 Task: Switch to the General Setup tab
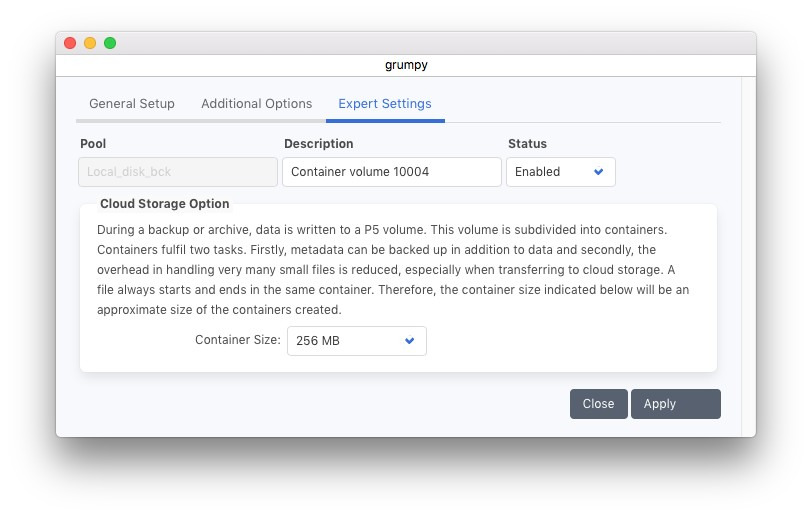pos(131,104)
